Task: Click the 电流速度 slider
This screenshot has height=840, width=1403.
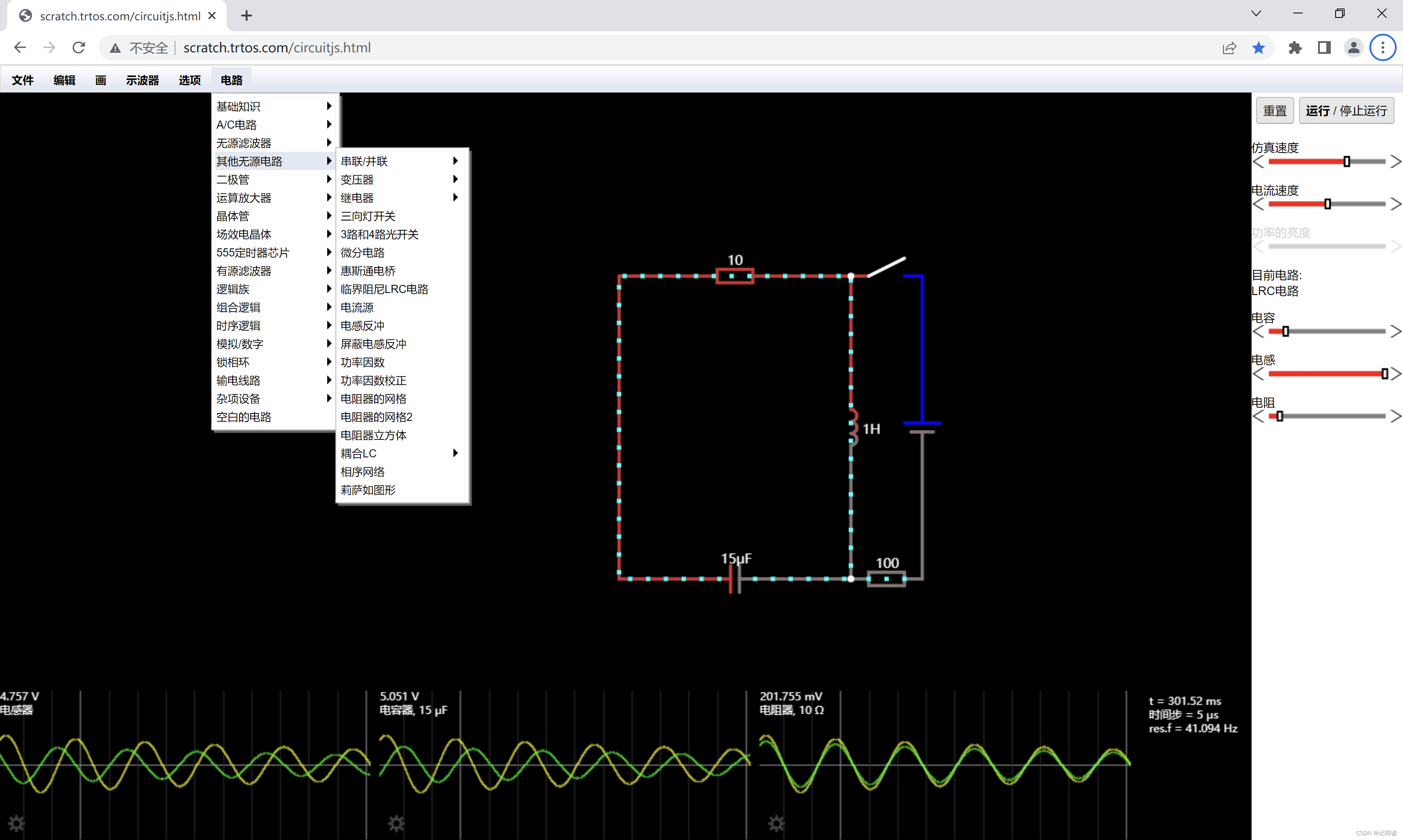Action: [x=1327, y=205]
